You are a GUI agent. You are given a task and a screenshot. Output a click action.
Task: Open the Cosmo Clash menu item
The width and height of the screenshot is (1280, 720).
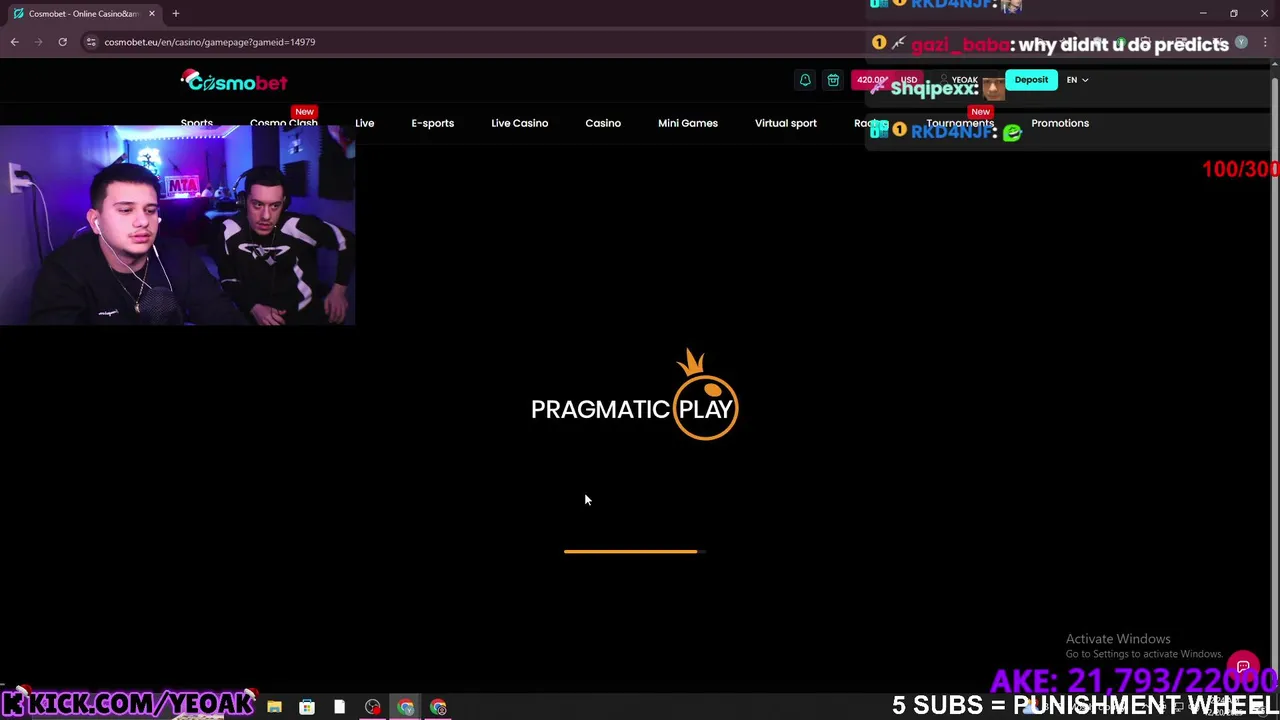coord(284,123)
